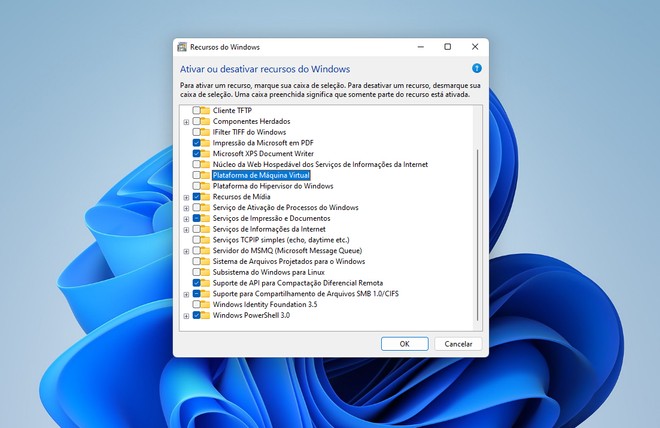Minimize the Recursos do Windows dialog
This screenshot has height=428, width=660.
420,47
